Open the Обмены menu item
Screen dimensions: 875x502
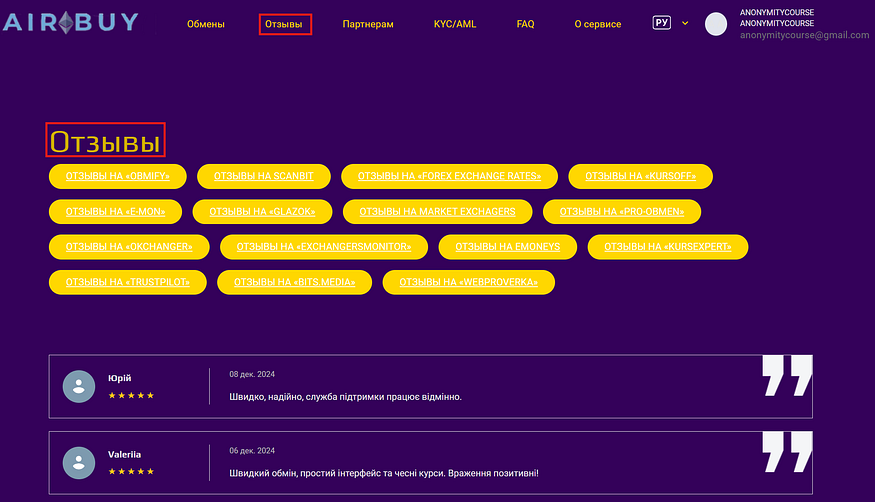205,24
